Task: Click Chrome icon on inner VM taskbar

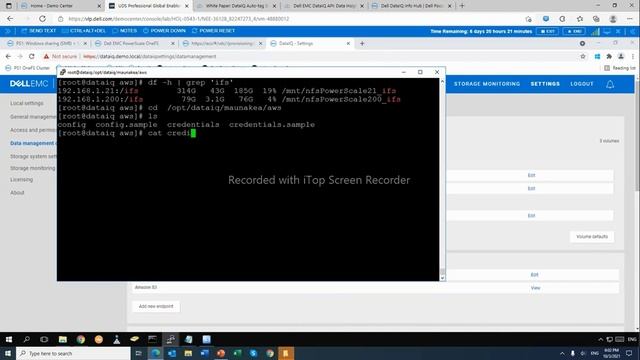Action: pos(80,339)
